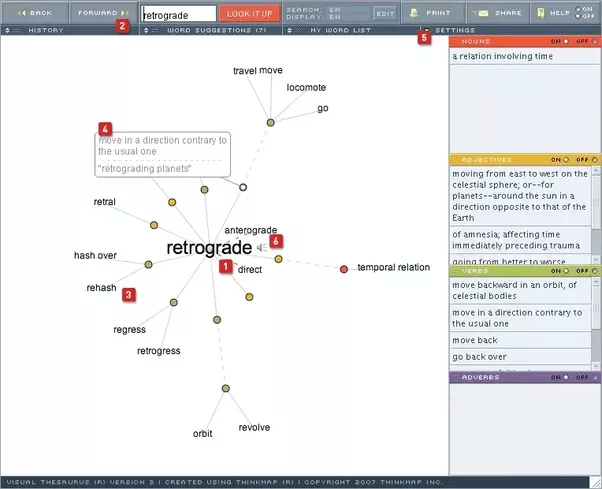Viewport: 602px width, 489px height.
Task: Click the word travel
Action: (245, 71)
